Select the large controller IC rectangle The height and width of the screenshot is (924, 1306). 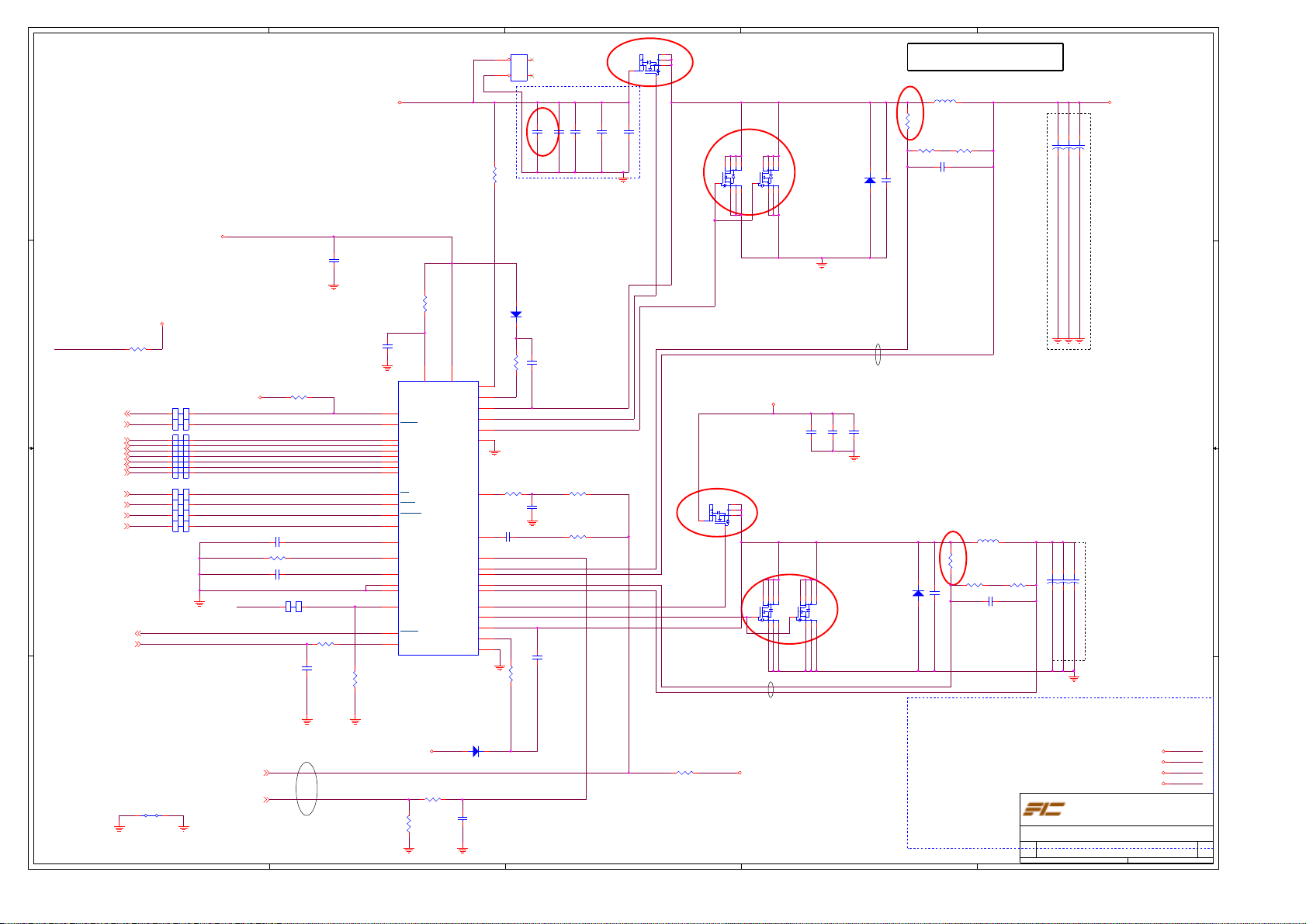click(x=438, y=518)
